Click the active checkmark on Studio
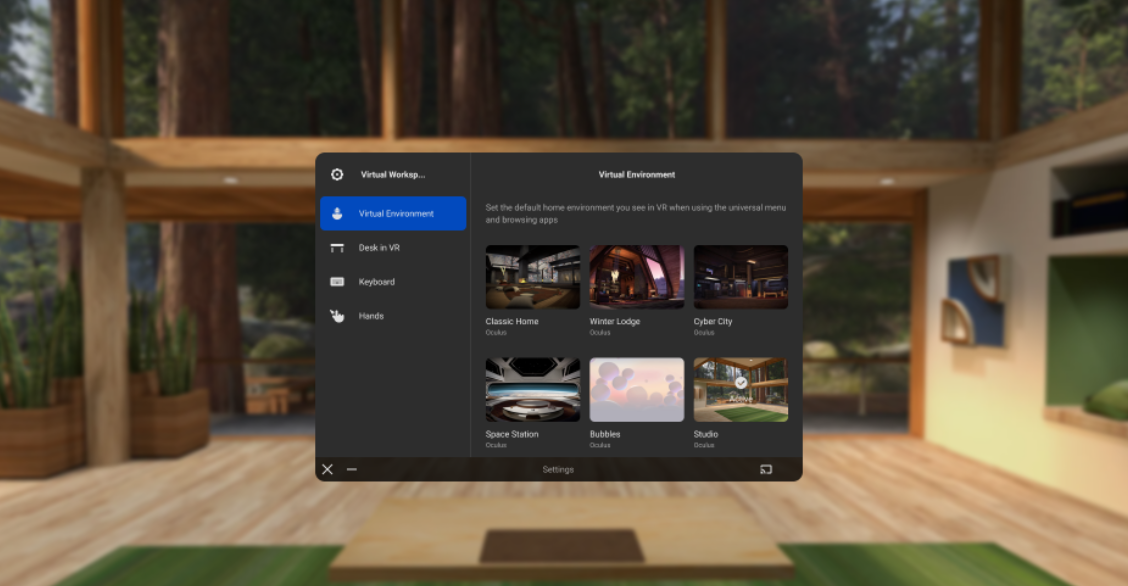Viewport: 1128px width, 586px height. (741, 382)
